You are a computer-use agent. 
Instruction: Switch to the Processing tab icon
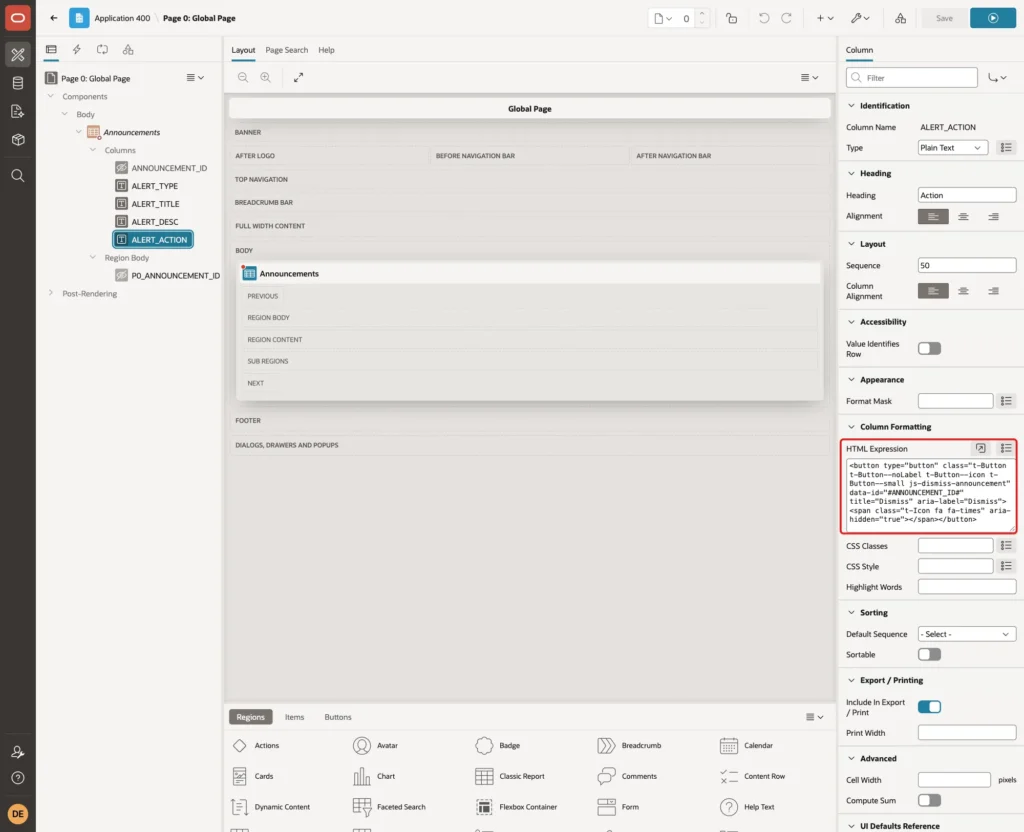[x=103, y=50]
